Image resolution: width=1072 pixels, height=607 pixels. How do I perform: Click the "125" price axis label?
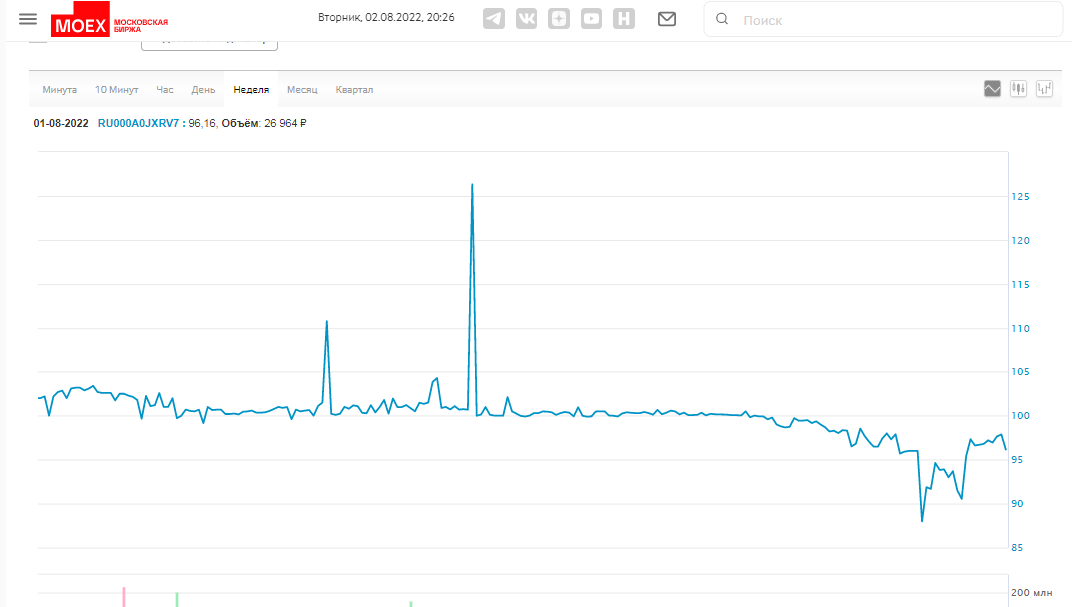[1020, 196]
